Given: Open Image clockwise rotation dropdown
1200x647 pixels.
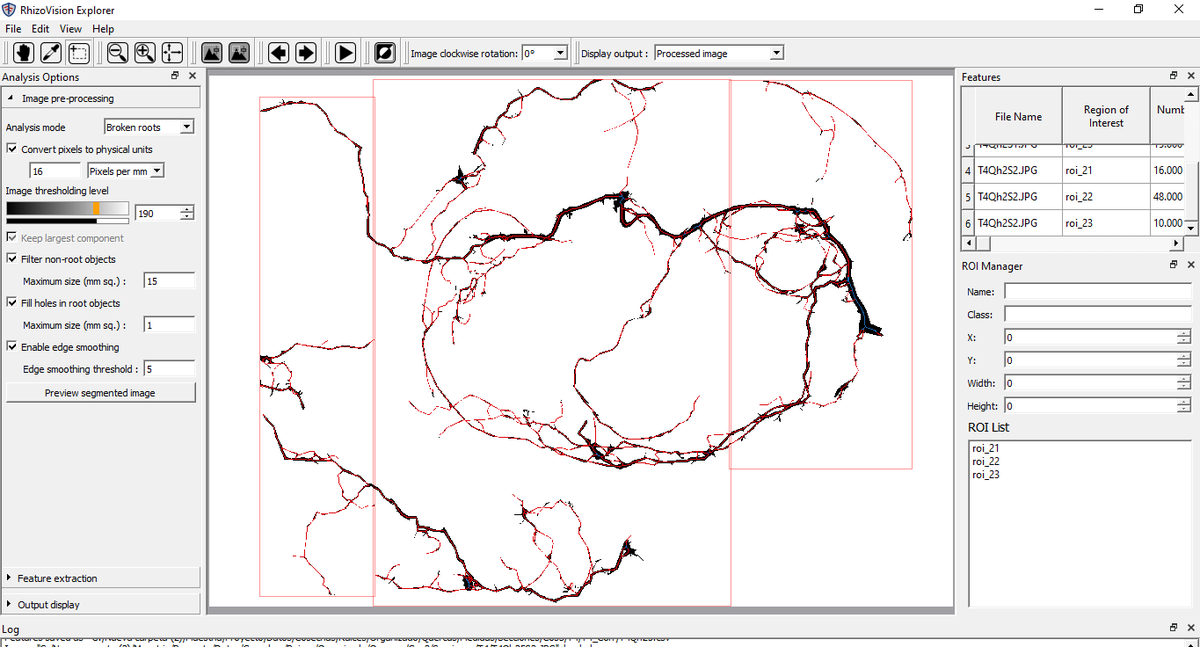Looking at the screenshot, I should coord(545,53).
